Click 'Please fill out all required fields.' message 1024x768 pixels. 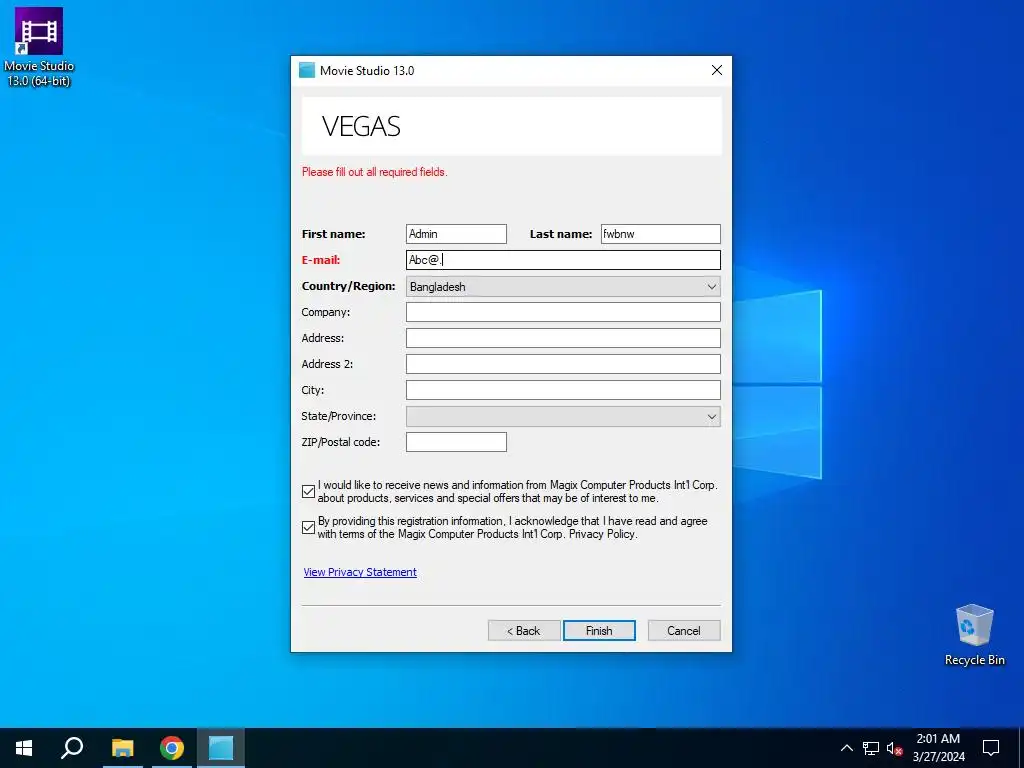[374, 172]
